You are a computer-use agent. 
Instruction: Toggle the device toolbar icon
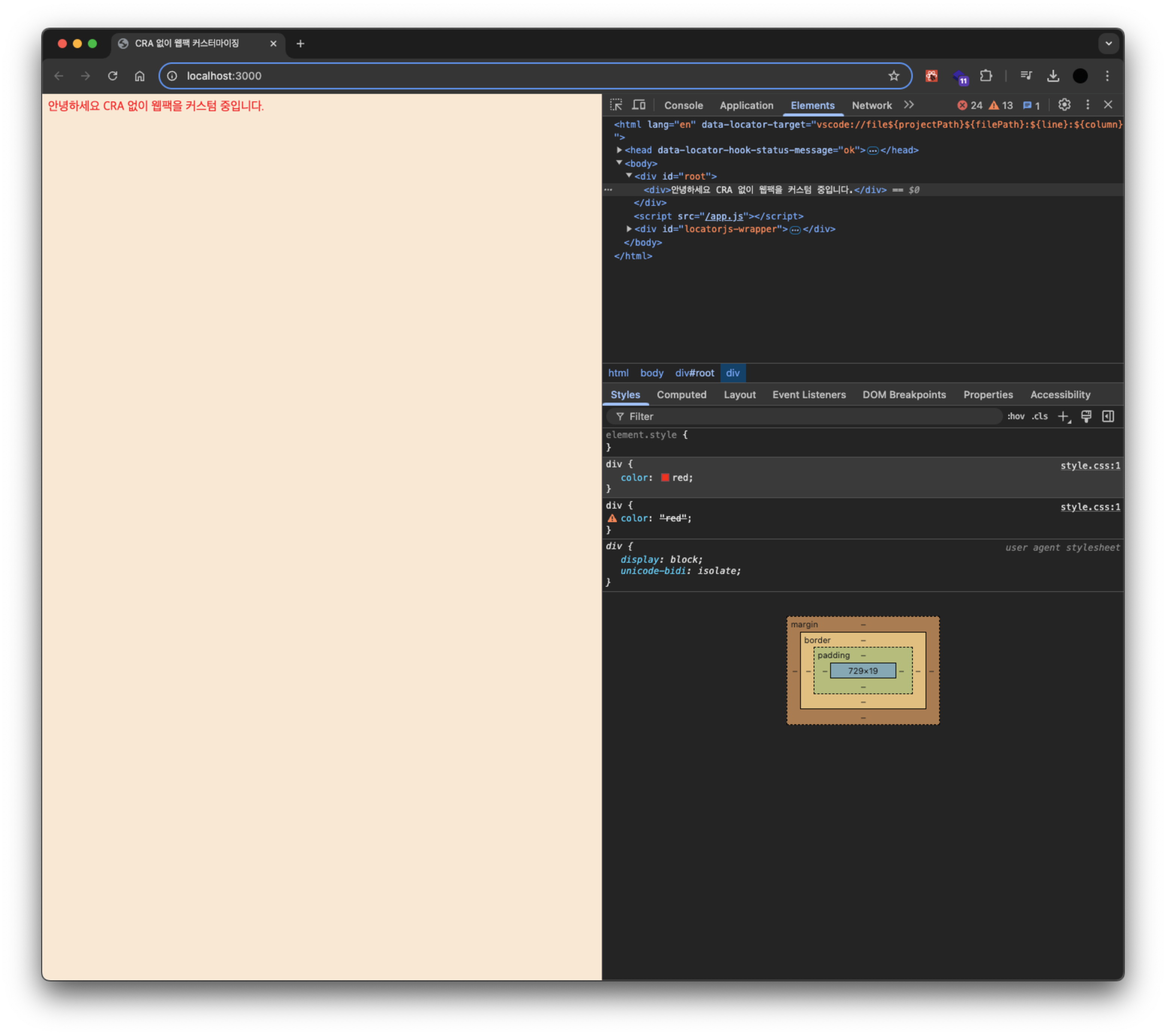click(x=639, y=105)
